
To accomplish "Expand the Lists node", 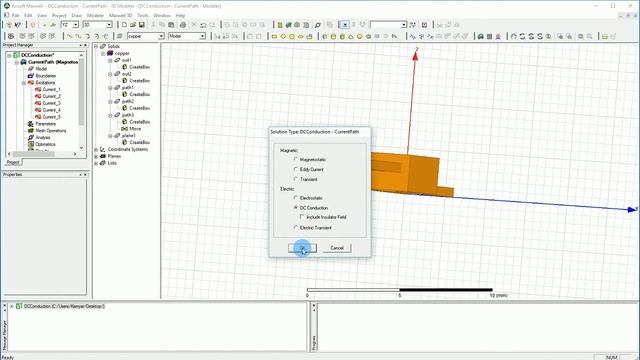I will pos(96,163).
